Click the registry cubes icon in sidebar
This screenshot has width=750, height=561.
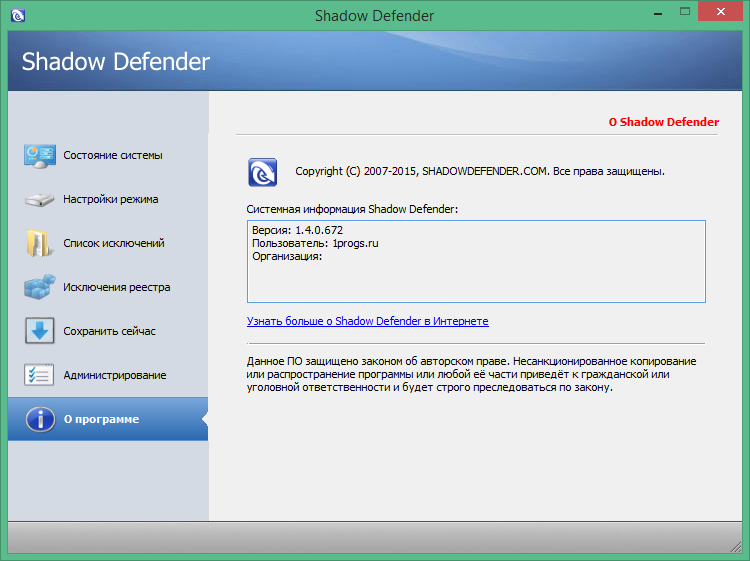38,287
